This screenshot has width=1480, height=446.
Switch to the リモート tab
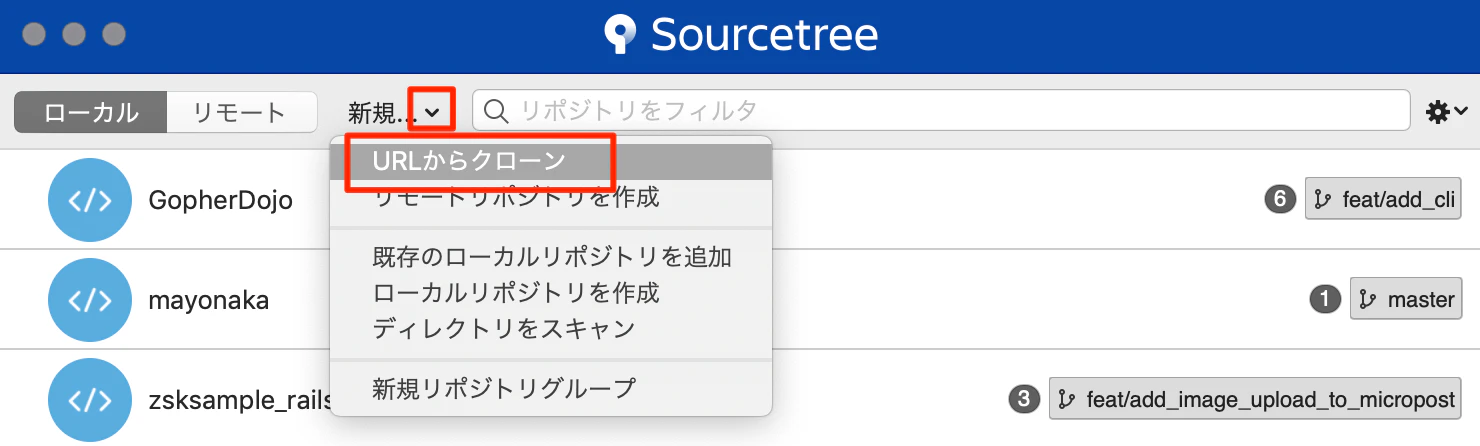pos(241,112)
